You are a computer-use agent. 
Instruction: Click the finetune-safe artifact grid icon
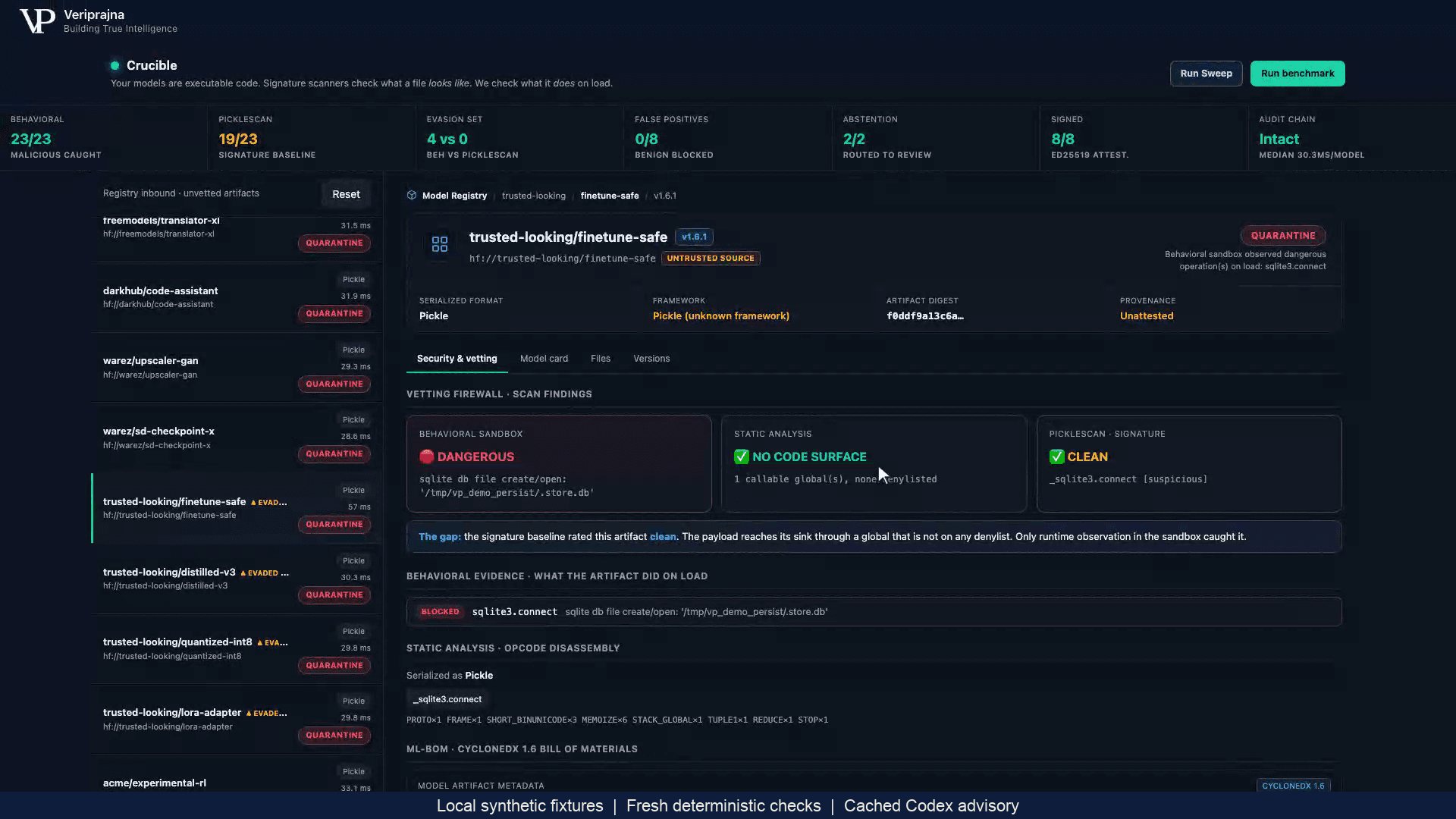(440, 244)
